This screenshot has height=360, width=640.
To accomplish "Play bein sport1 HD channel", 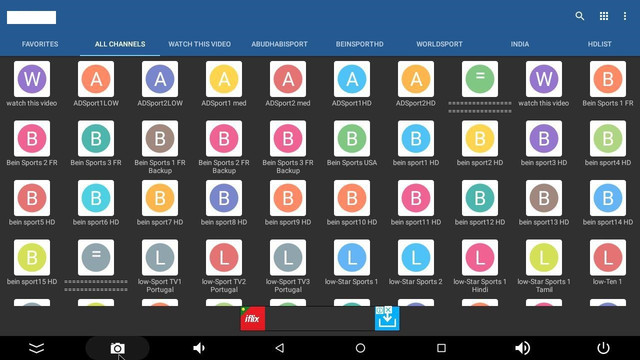I will click(416, 138).
